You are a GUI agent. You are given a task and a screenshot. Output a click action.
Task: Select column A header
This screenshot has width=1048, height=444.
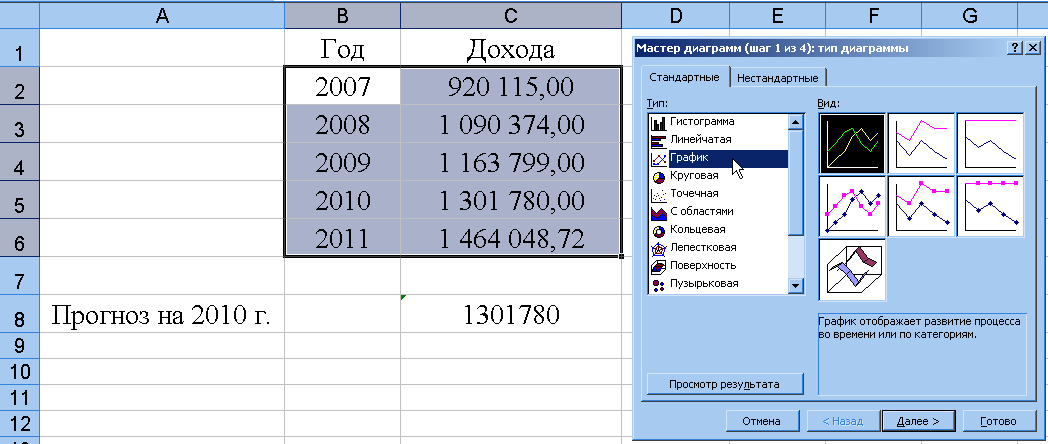(x=162, y=16)
